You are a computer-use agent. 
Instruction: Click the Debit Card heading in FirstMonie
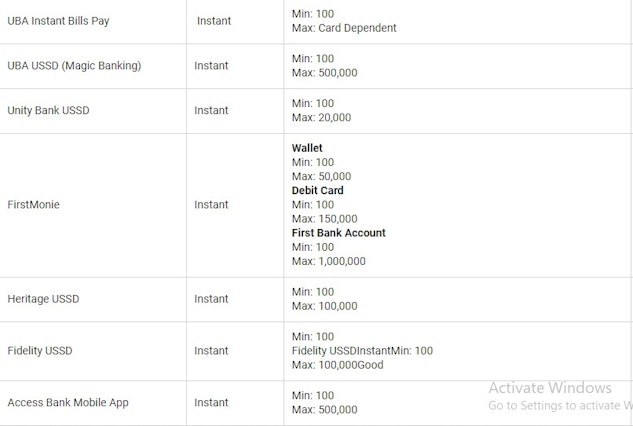point(318,190)
